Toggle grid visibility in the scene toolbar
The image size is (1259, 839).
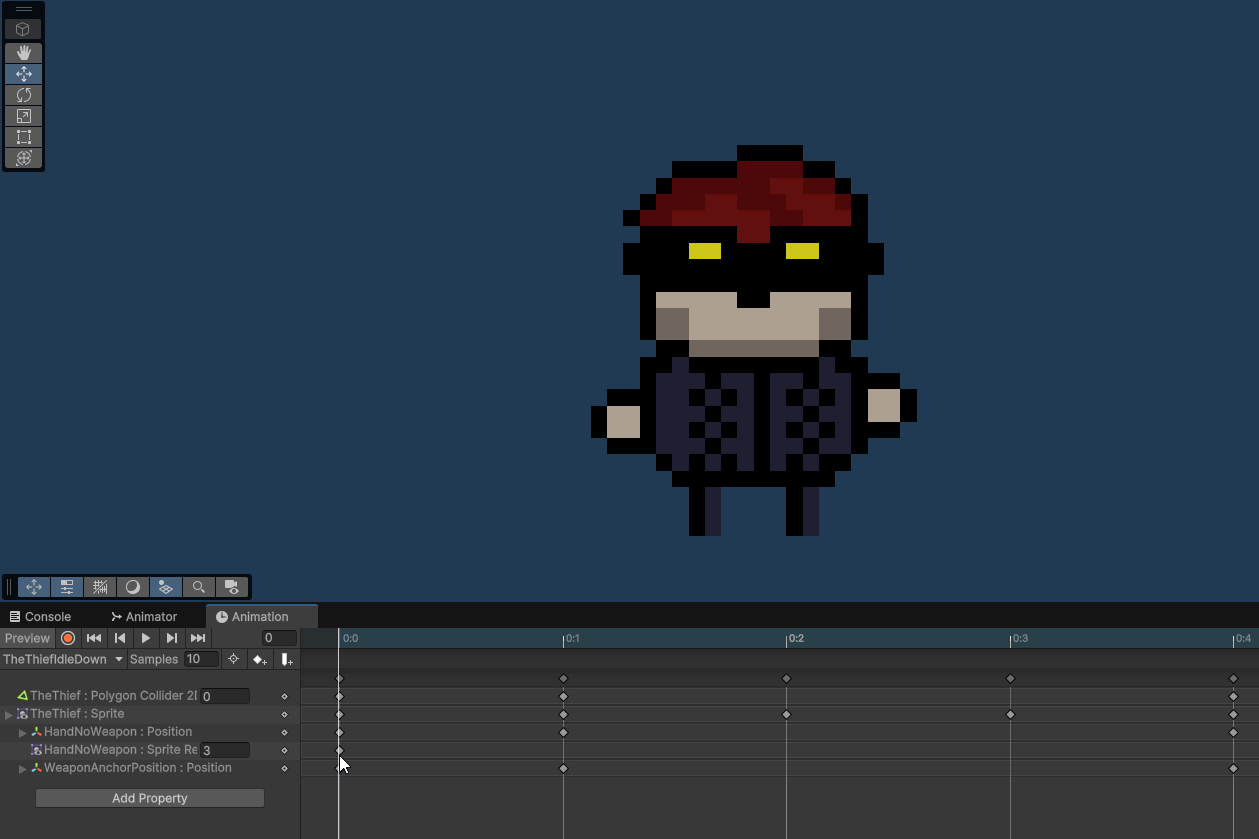click(x=100, y=587)
